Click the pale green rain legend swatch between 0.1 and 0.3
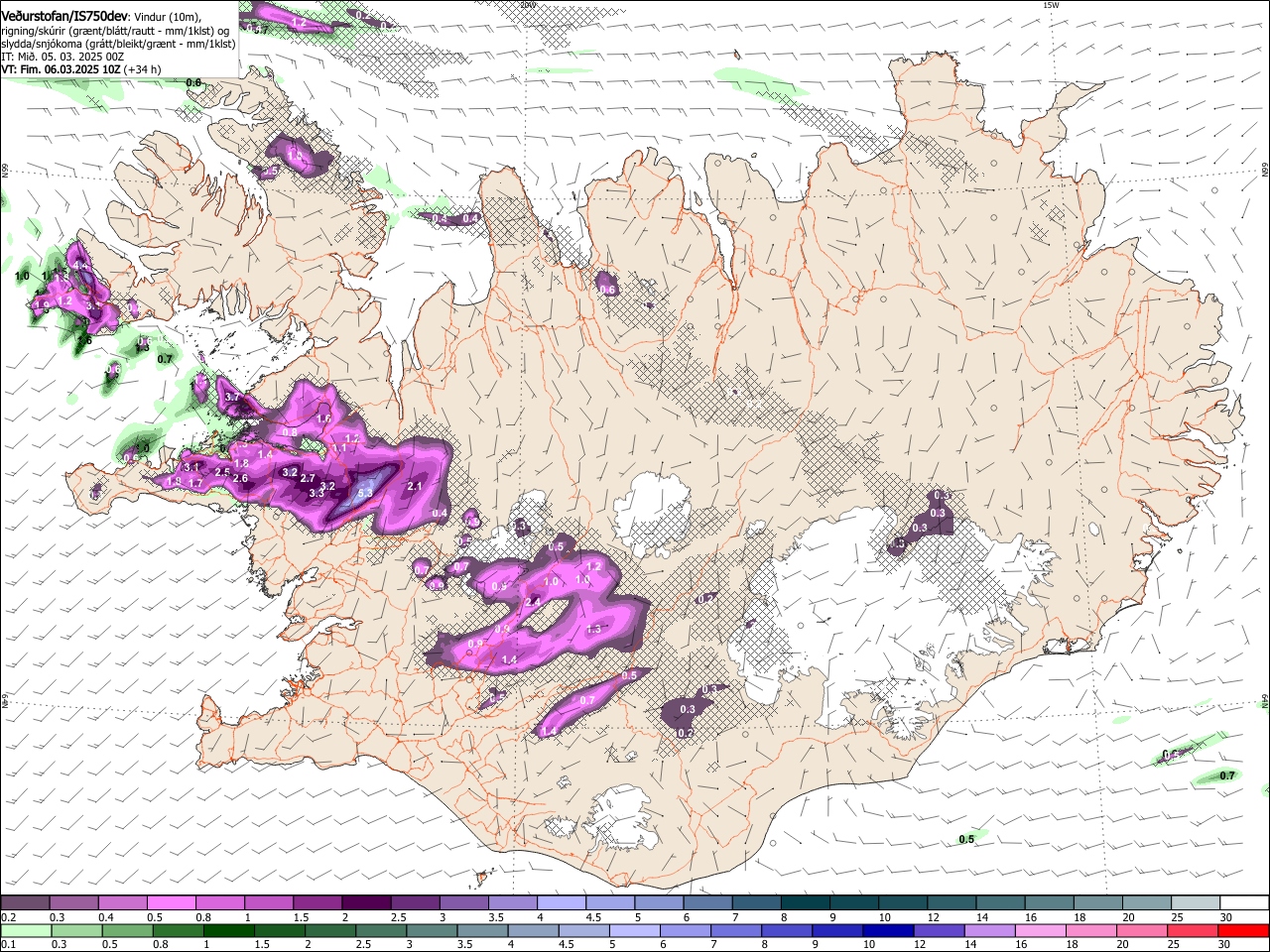 point(25,930)
